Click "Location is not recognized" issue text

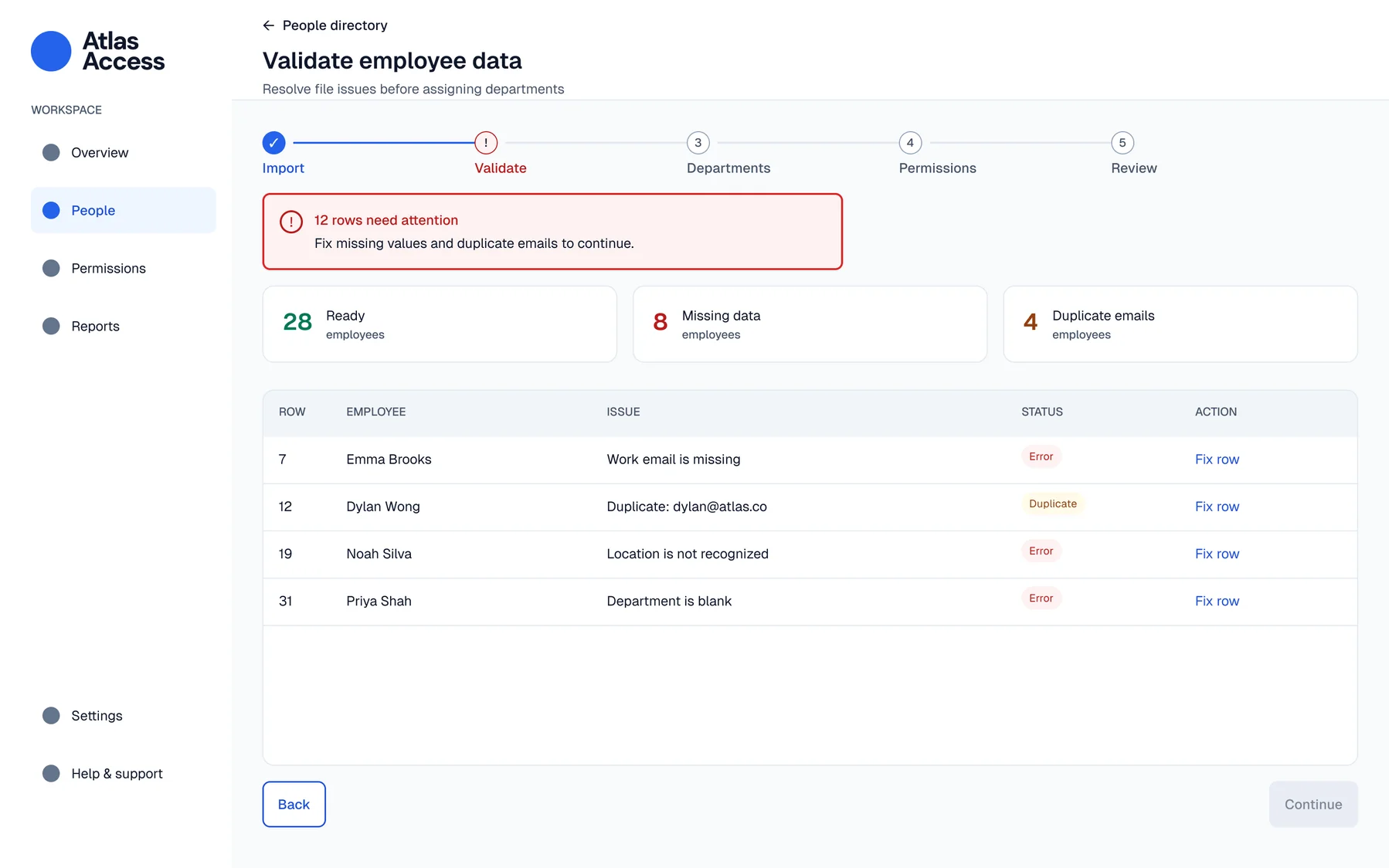[x=688, y=554]
